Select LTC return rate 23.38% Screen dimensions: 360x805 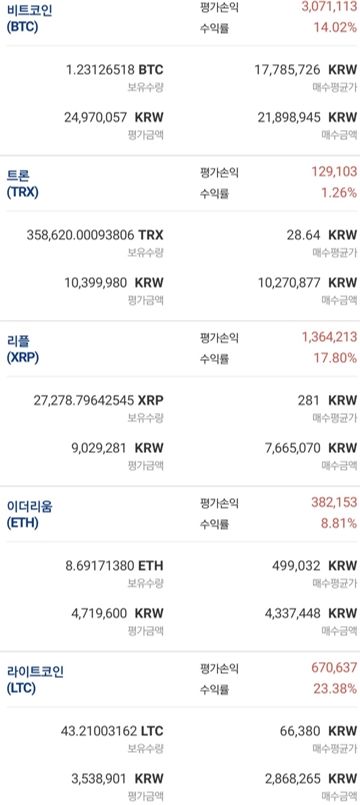click(335, 688)
